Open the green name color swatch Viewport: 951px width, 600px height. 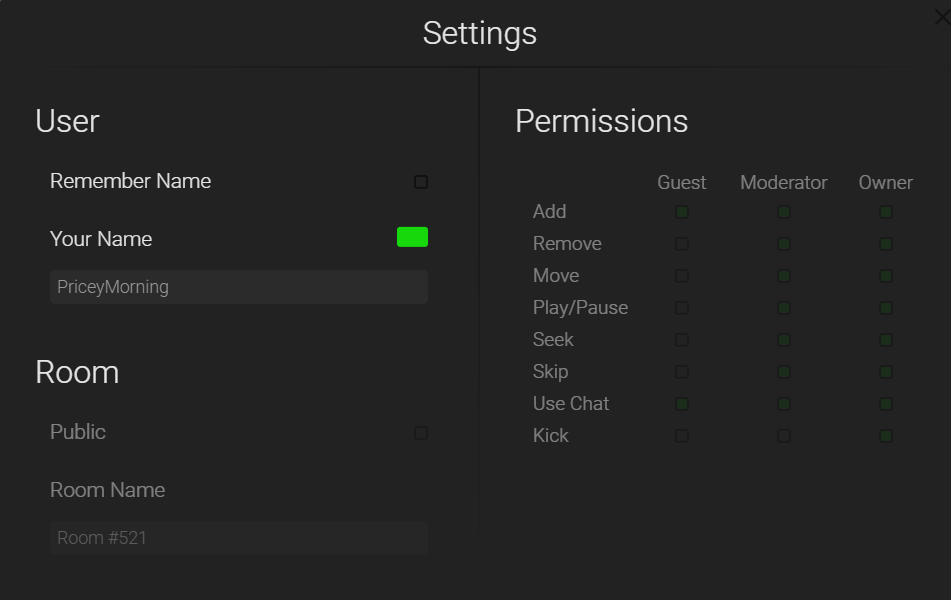[412, 237]
